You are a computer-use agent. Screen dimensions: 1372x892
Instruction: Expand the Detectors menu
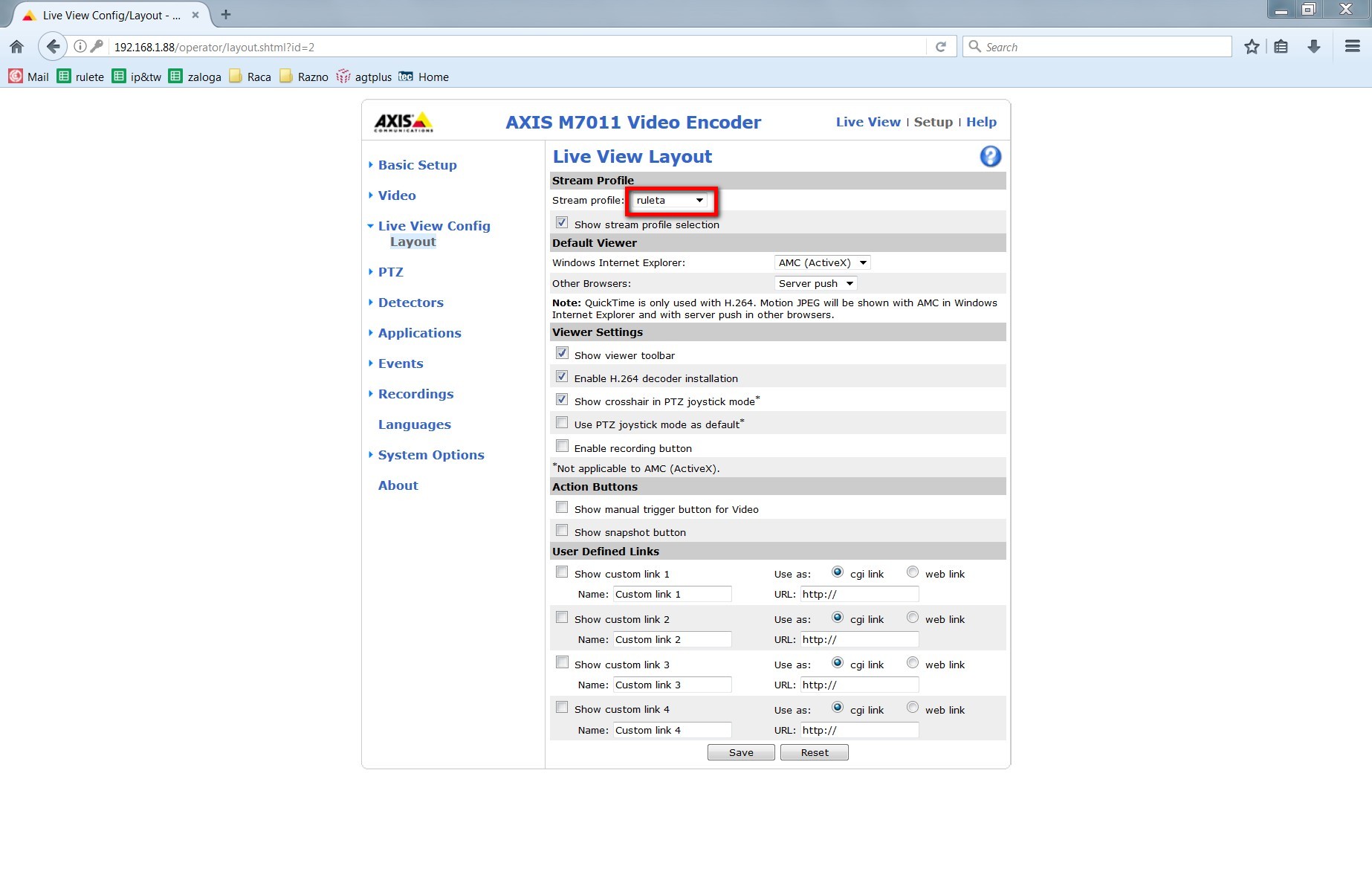coord(410,303)
